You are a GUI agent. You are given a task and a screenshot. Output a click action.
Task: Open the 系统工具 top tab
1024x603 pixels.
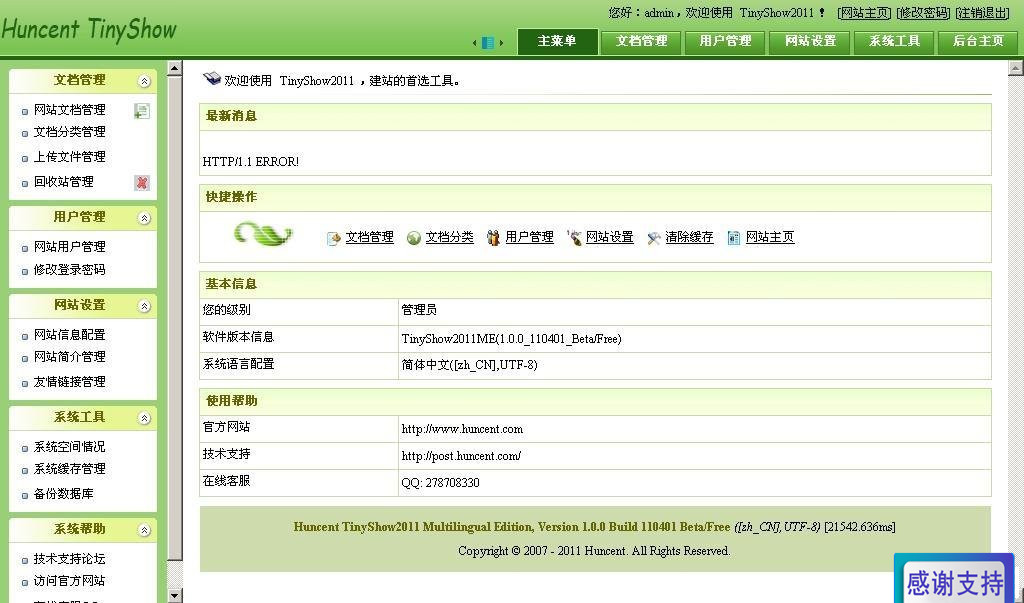(894, 41)
